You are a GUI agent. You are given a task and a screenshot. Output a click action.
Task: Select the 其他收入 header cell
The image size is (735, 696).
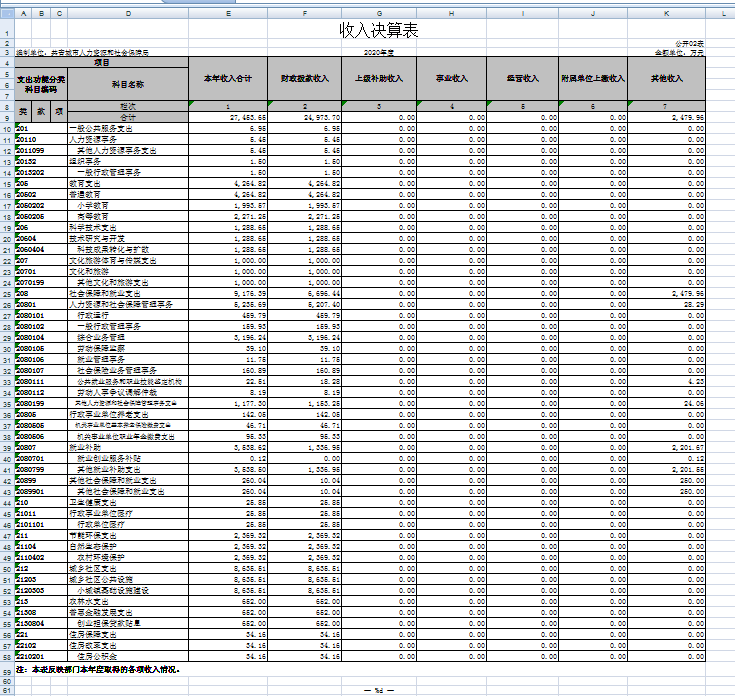tap(666, 78)
